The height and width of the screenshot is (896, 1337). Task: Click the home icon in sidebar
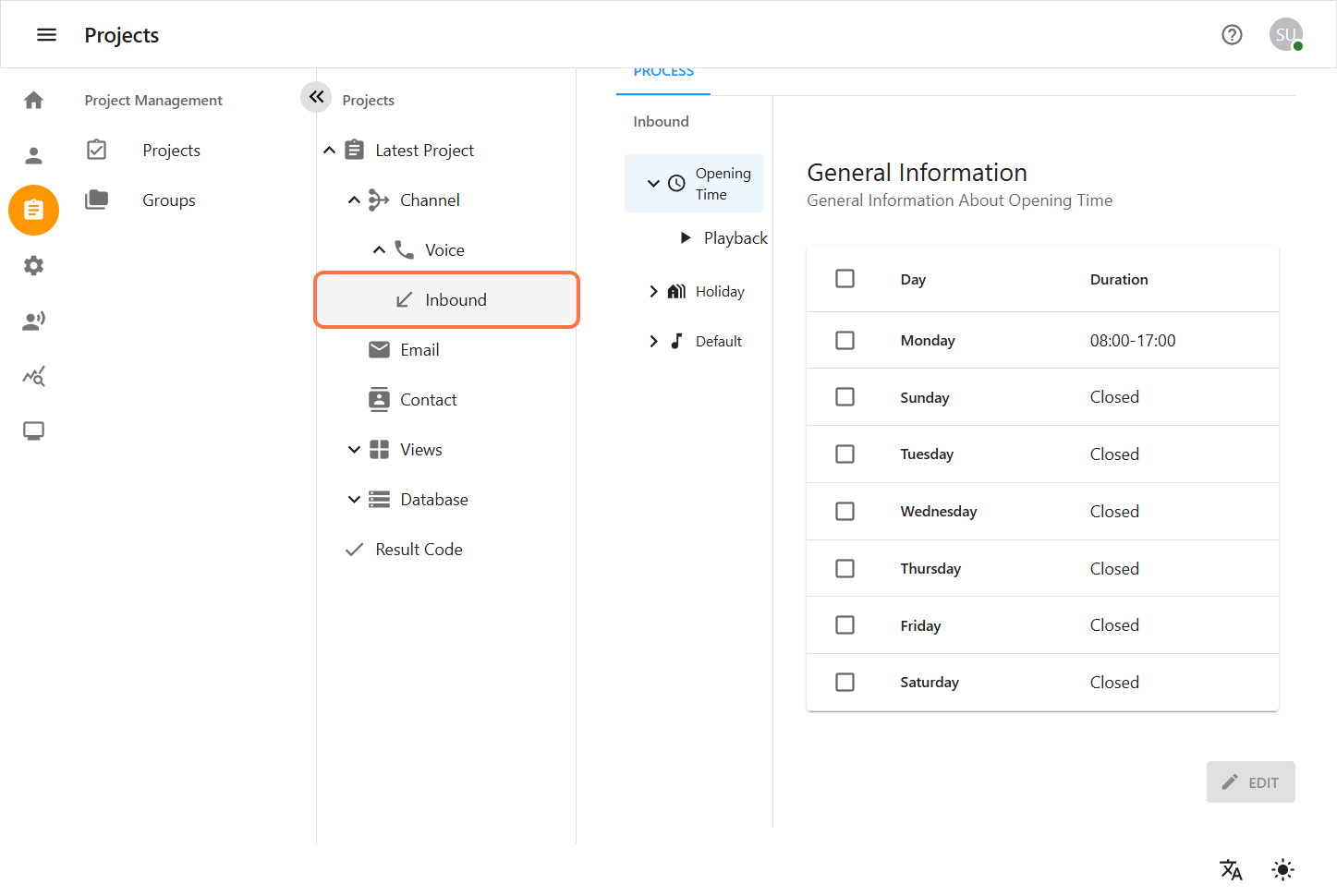[33, 100]
